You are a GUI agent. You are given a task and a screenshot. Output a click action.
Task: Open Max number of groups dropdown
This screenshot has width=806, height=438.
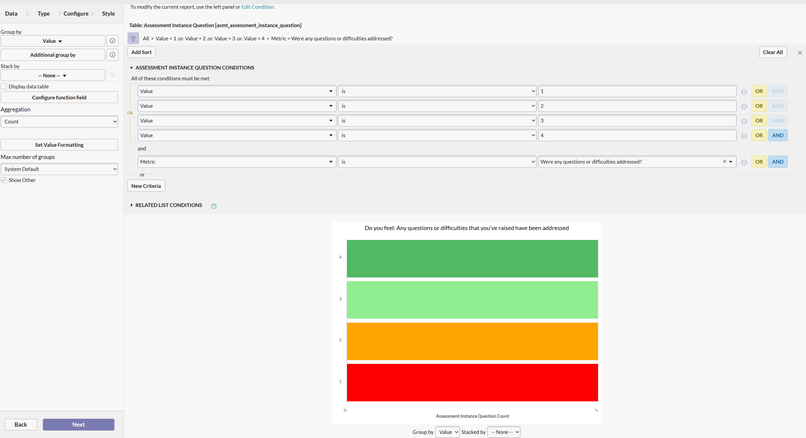pos(59,169)
